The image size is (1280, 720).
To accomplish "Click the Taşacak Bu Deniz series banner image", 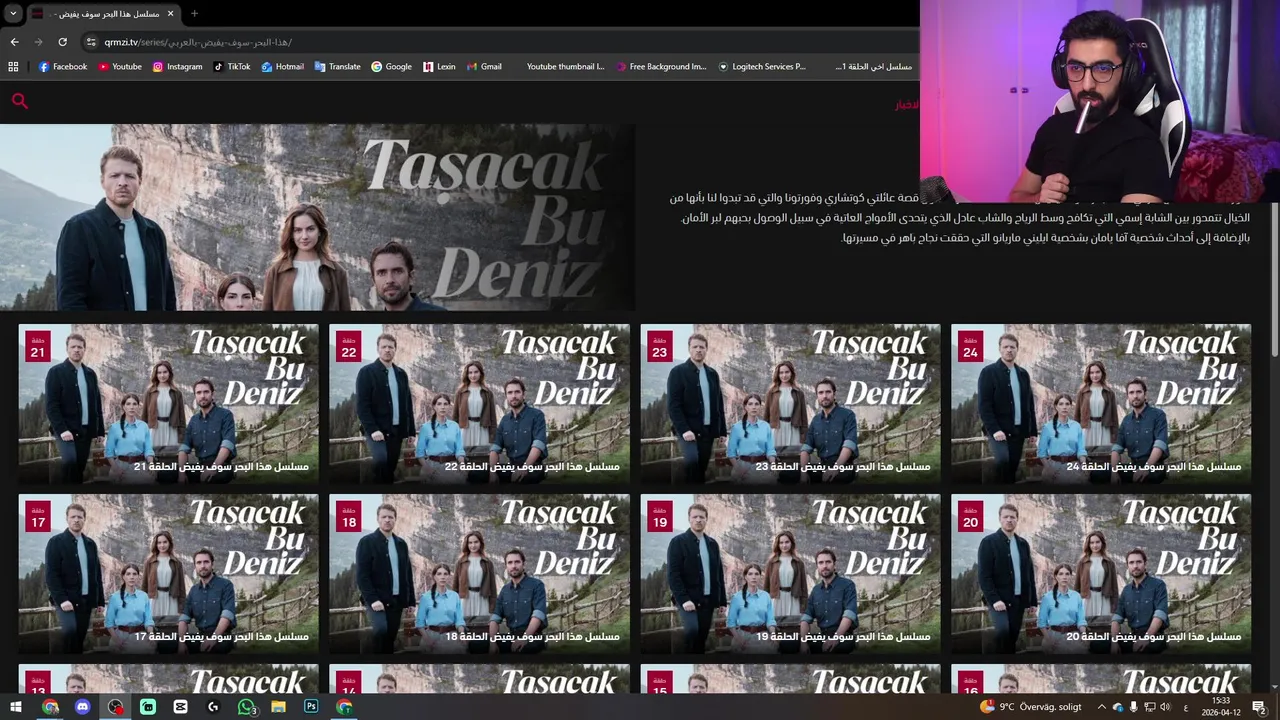I will tap(317, 217).
